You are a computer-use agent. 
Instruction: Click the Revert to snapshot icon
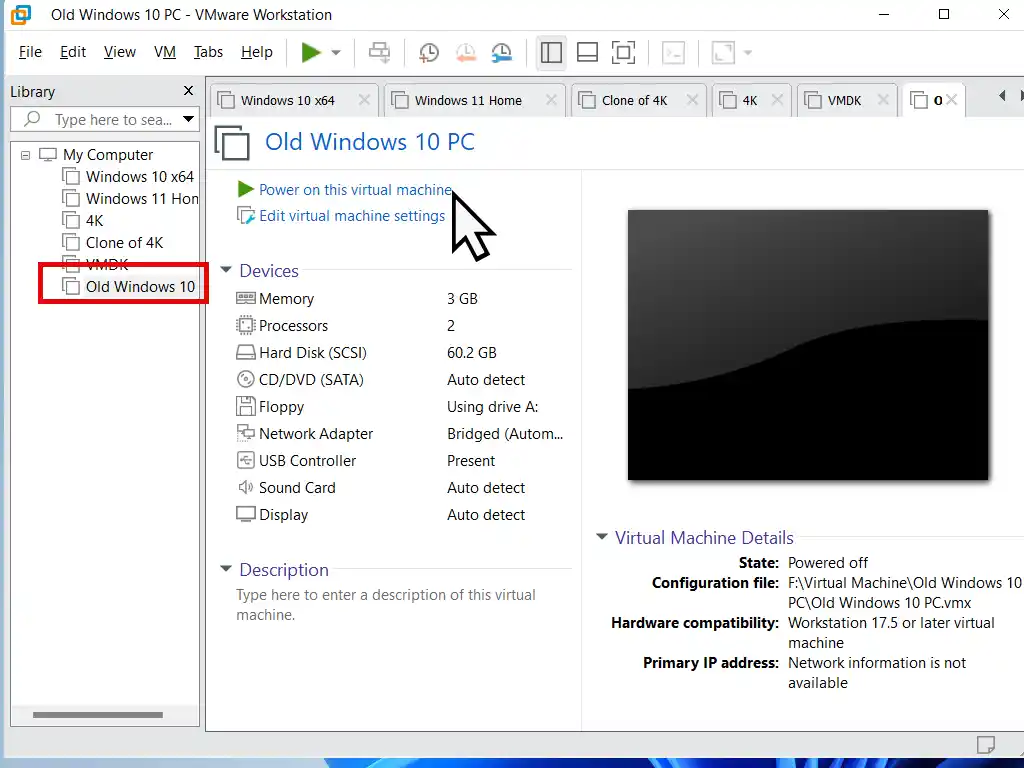[466, 52]
